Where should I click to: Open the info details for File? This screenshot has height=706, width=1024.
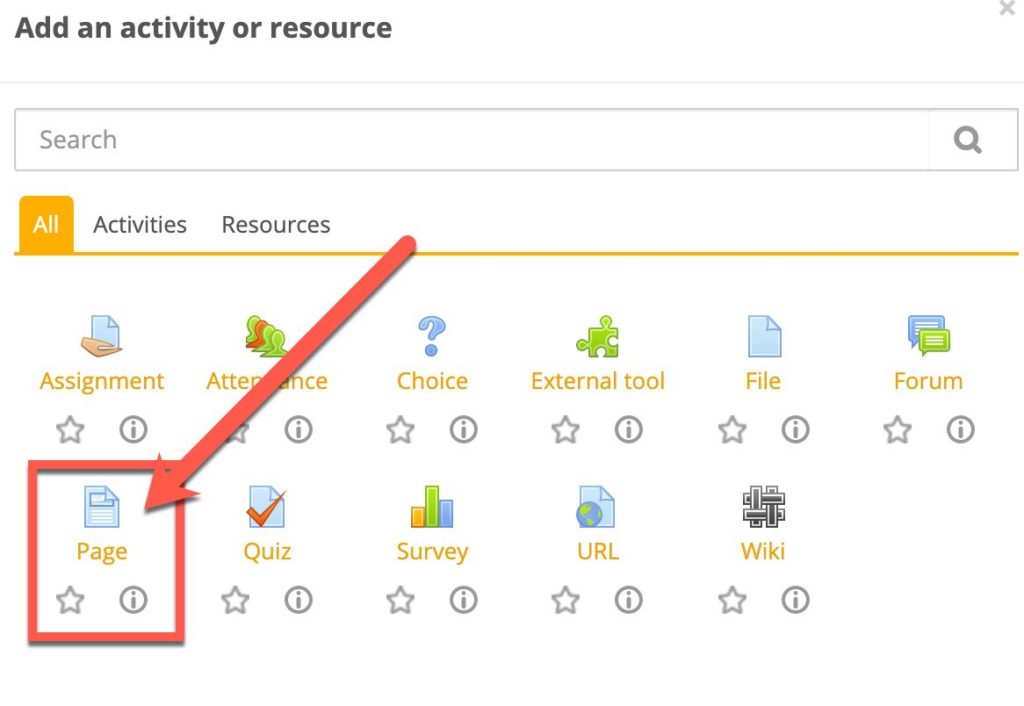click(795, 430)
